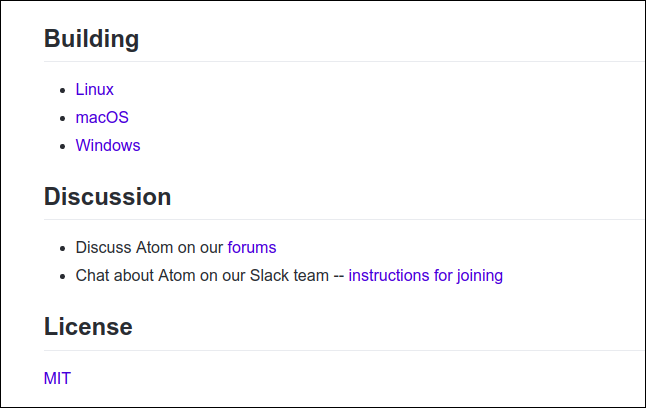Open the Linux build instructions link
646x408 pixels.
coord(94,89)
